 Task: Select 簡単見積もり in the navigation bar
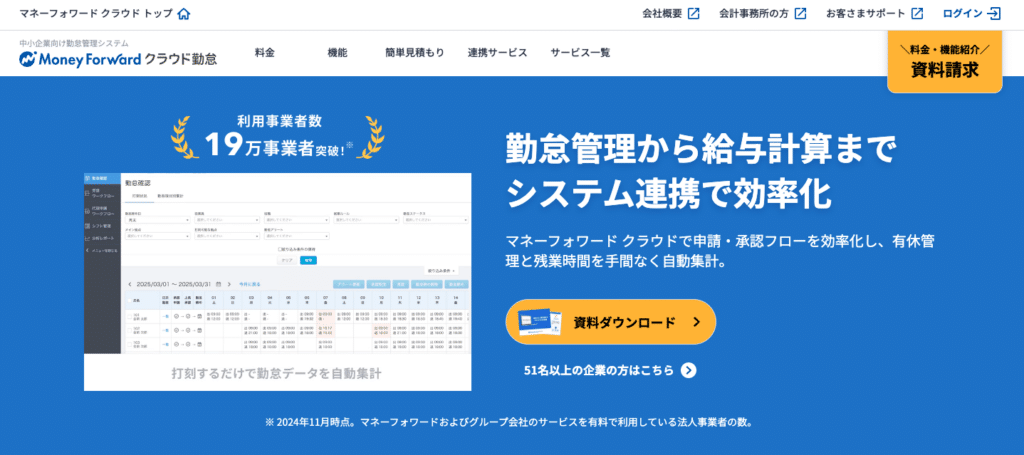pyautogui.click(x=415, y=53)
